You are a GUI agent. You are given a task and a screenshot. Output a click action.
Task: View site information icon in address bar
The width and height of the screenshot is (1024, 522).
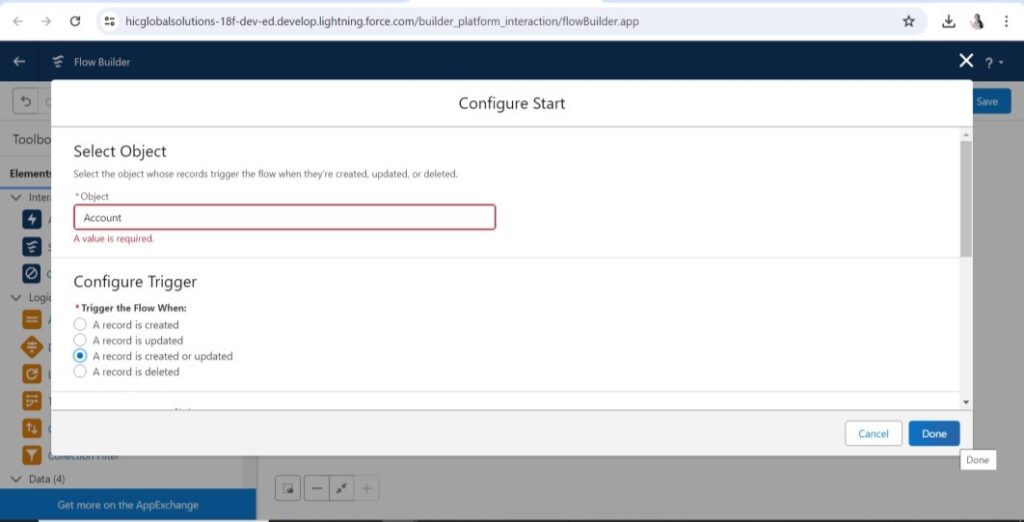coord(110,22)
